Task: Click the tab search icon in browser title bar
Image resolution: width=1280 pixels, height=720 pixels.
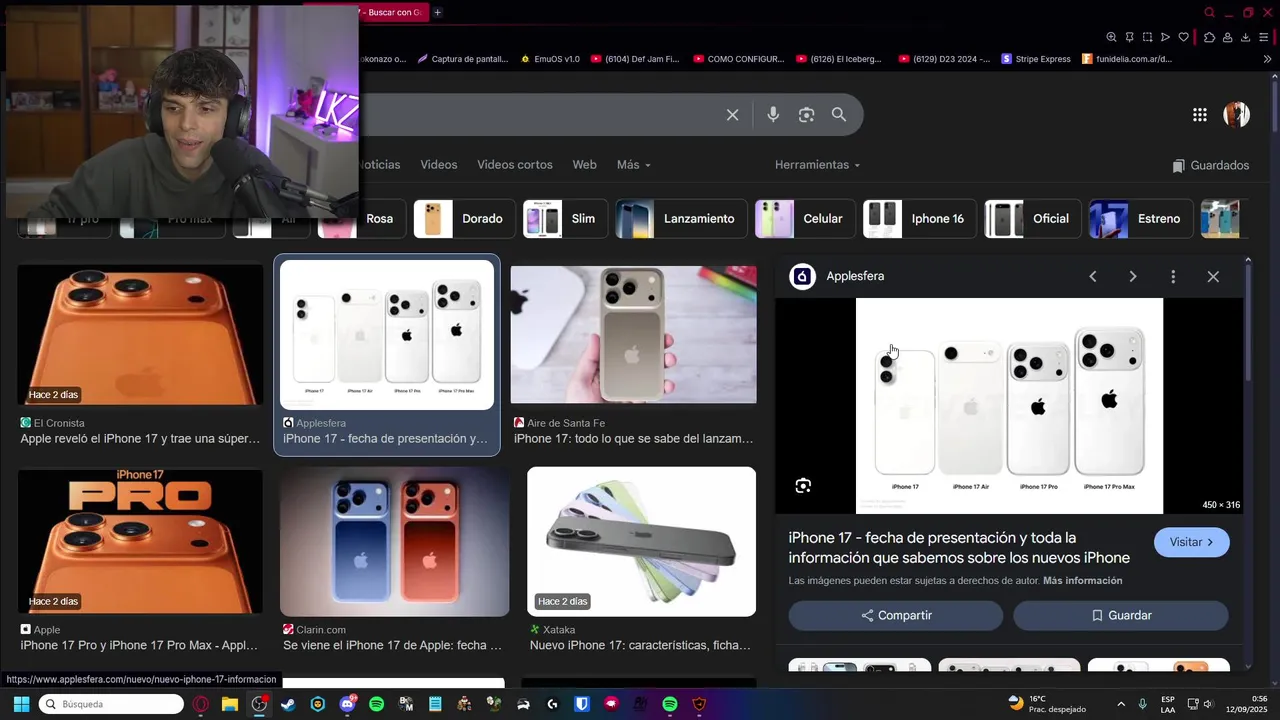Action: pyautogui.click(x=1209, y=12)
